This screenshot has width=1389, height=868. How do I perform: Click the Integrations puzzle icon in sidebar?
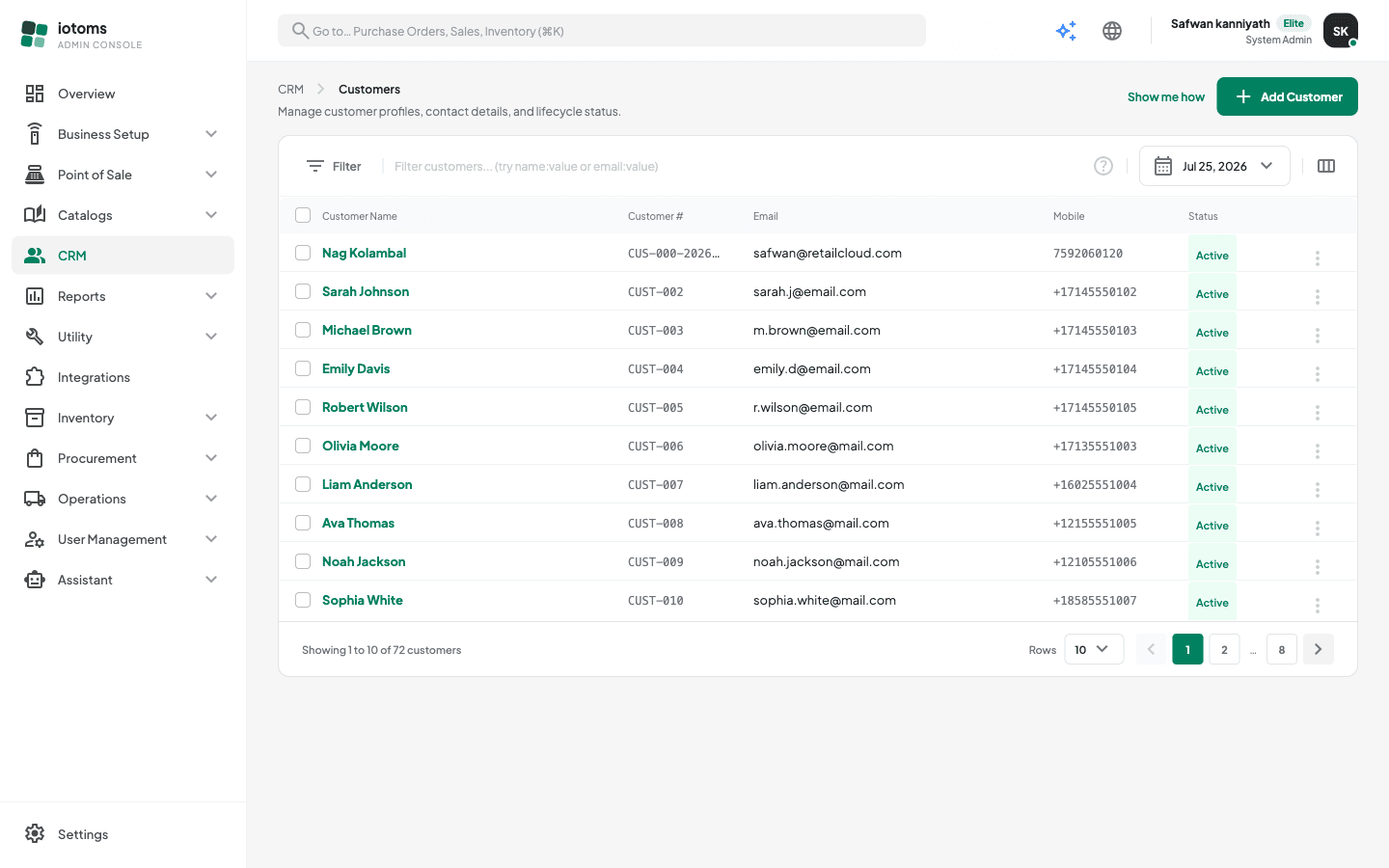pyautogui.click(x=35, y=377)
